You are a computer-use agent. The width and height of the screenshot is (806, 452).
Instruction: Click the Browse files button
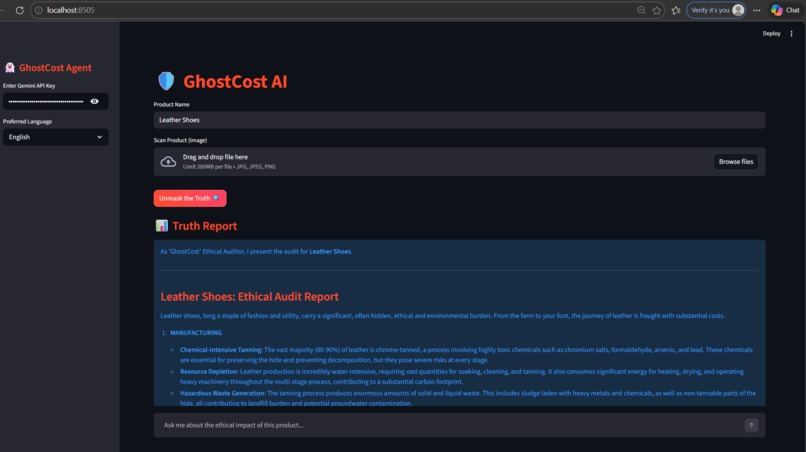[736, 161]
